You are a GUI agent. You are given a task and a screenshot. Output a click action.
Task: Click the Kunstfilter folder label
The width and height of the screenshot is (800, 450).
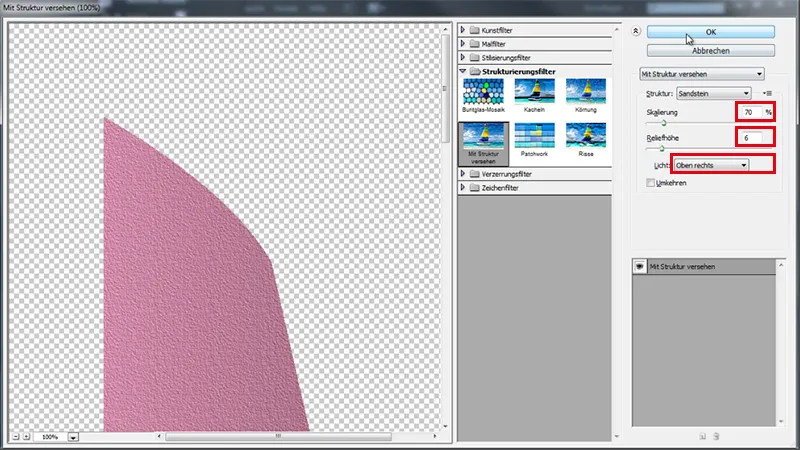coord(497,30)
